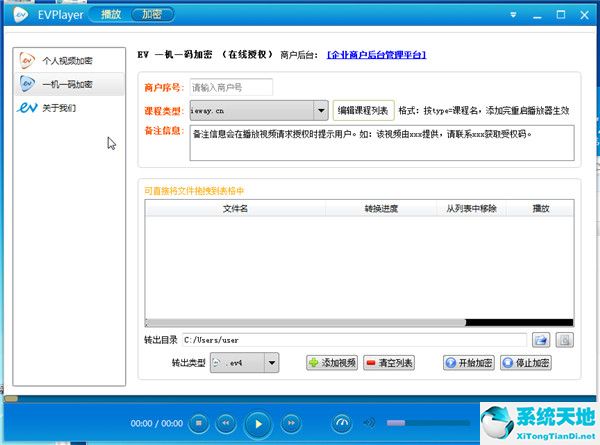Image resolution: width=600 pixels, height=445 pixels.
Task: Click the 转出目录 path field
Action: coord(354,340)
